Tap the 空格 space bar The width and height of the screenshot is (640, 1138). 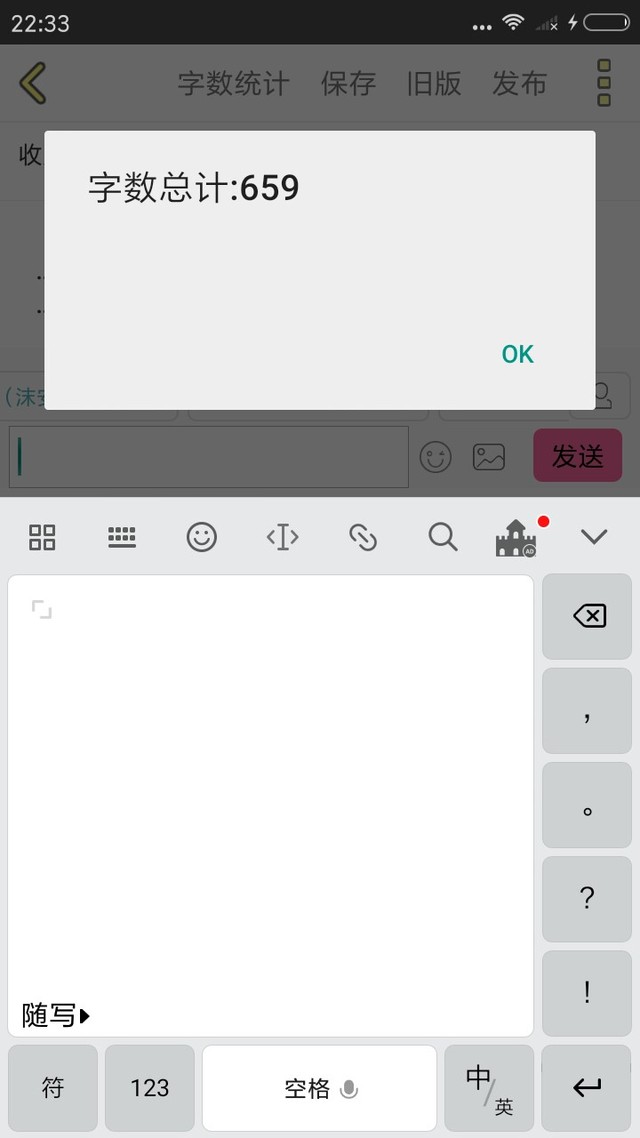[x=319, y=1088]
